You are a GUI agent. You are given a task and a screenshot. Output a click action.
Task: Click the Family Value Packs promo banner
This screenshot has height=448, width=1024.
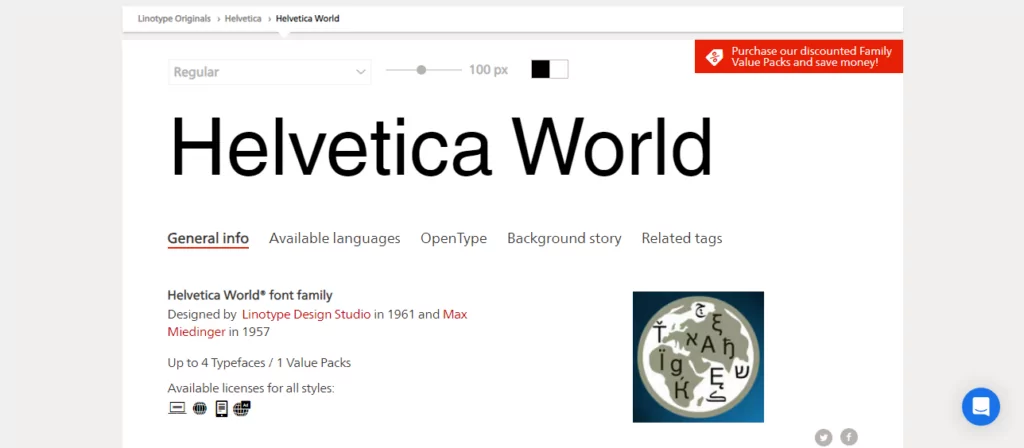click(799, 57)
